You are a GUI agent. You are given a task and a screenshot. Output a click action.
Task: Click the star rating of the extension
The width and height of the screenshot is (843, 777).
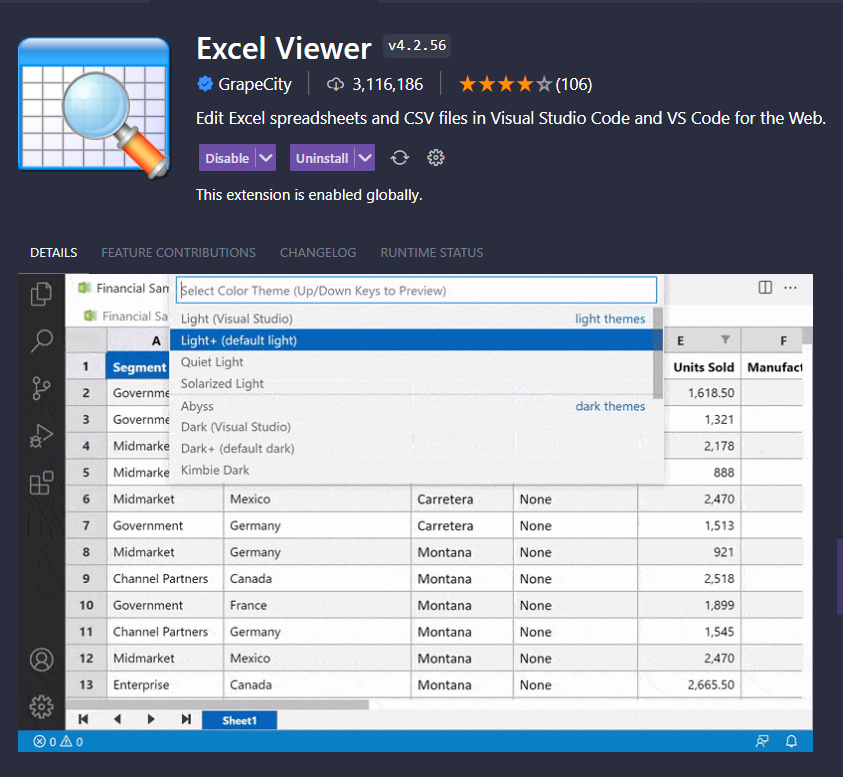[x=505, y=84]
